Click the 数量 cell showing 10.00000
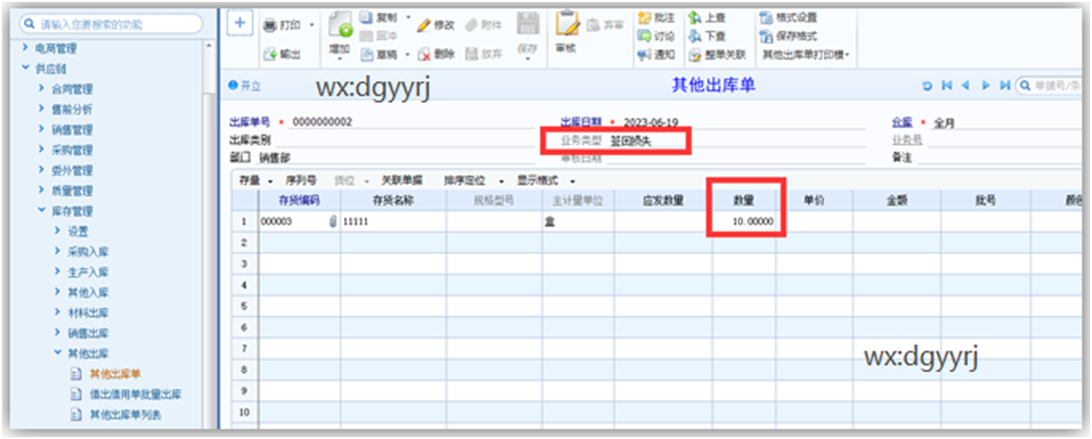 point(744,222)
